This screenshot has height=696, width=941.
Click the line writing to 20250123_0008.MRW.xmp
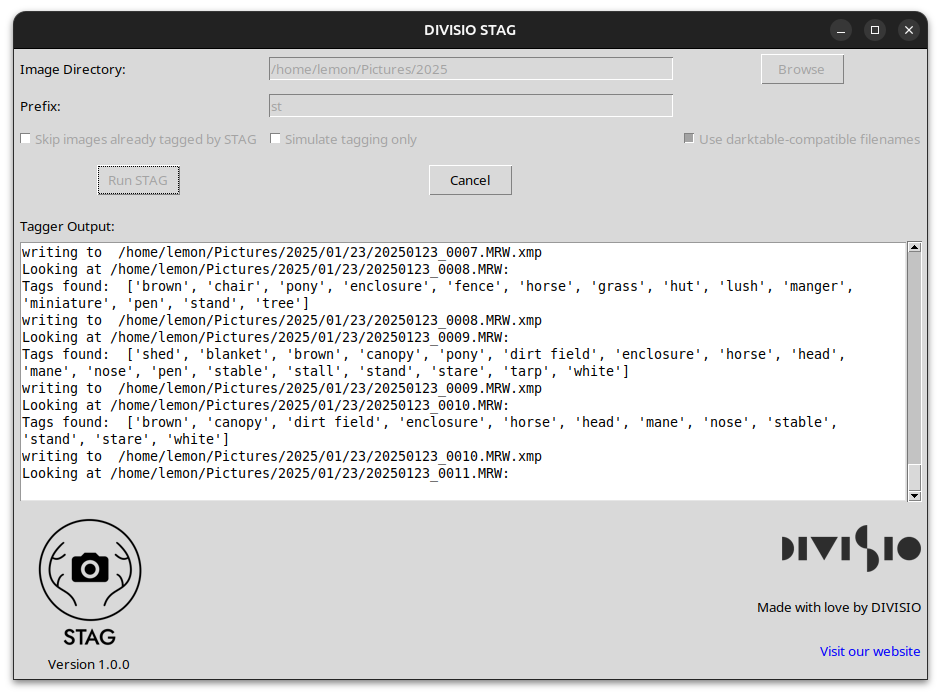pos(282,320)
